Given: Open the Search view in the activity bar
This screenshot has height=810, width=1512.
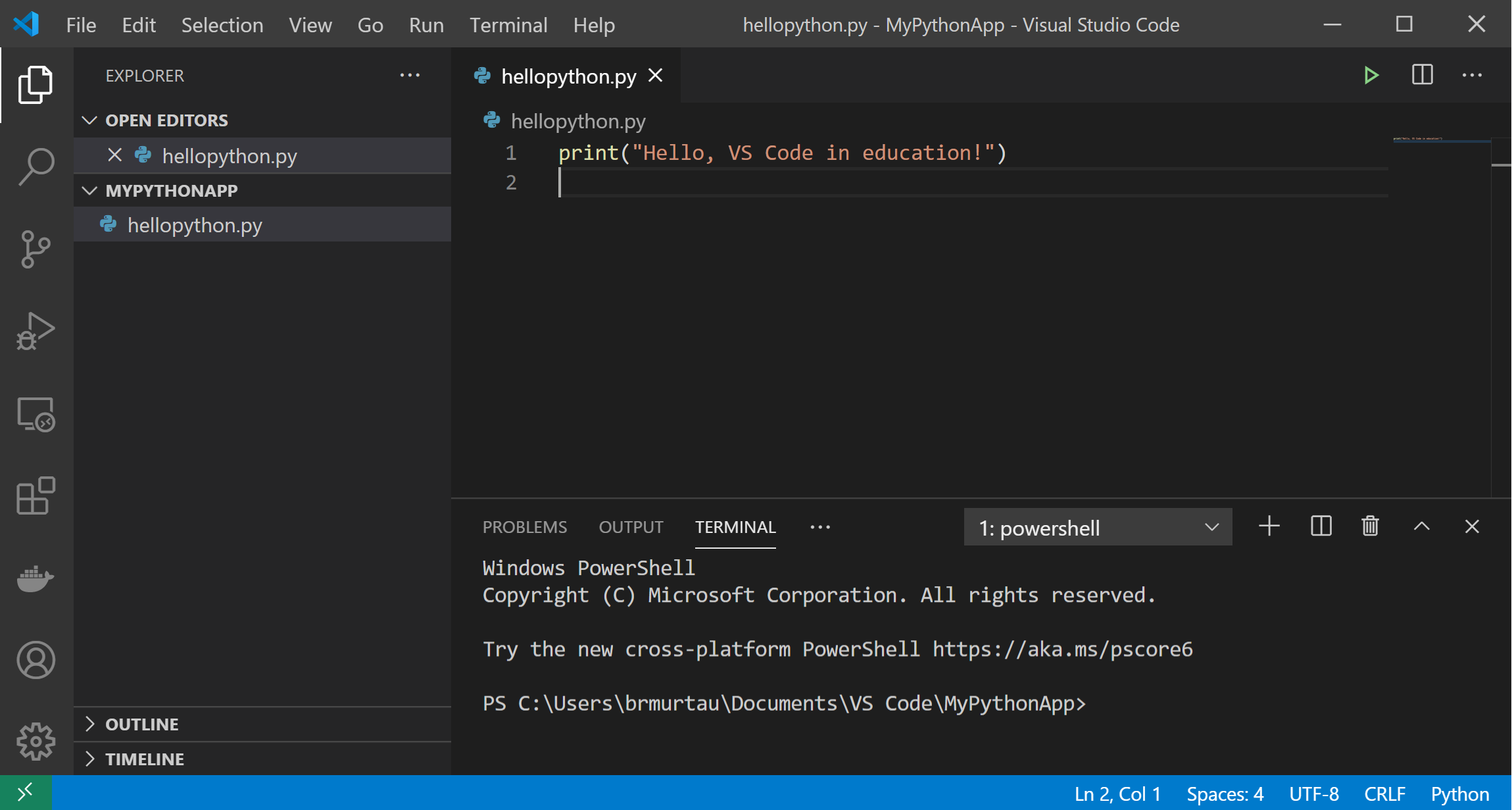Looking at the screenshot, I should click(x=36, y=166).
